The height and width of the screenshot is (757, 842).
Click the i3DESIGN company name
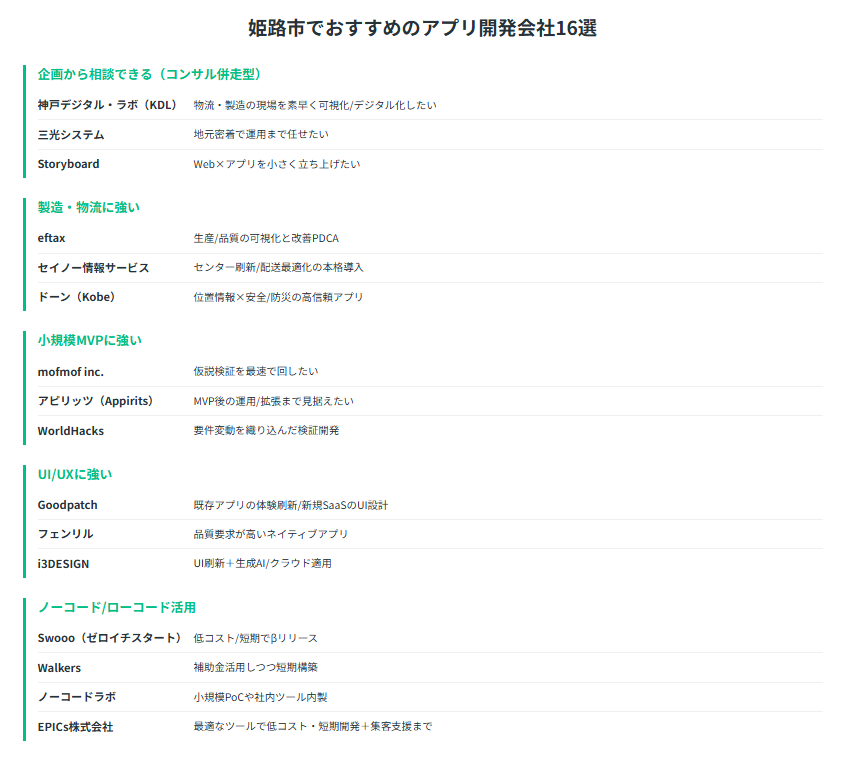click(63, 564)
